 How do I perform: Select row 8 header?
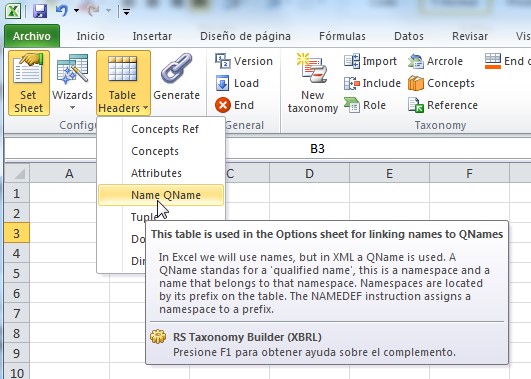[x=17, y=333]
